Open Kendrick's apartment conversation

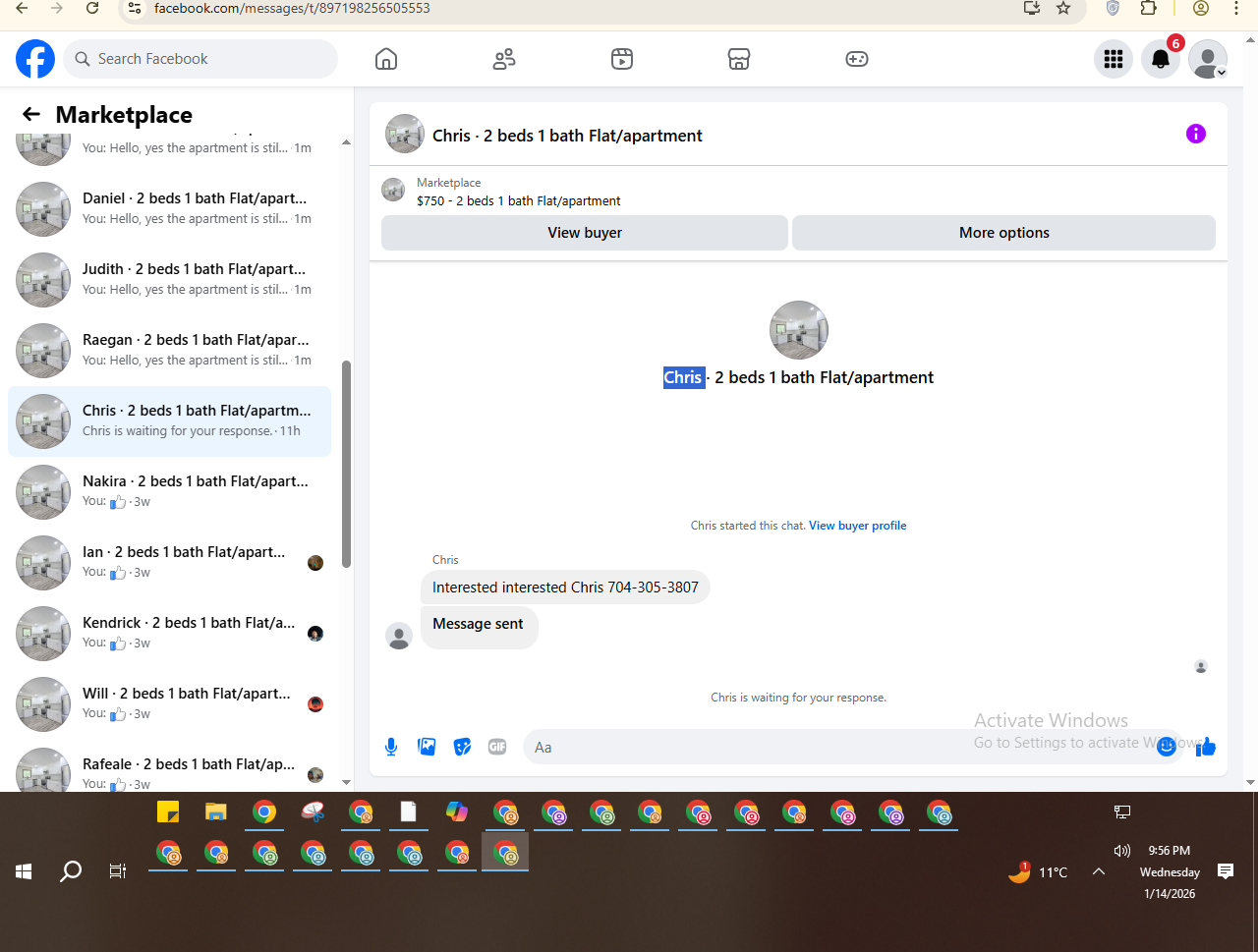(x=169, y=633)
